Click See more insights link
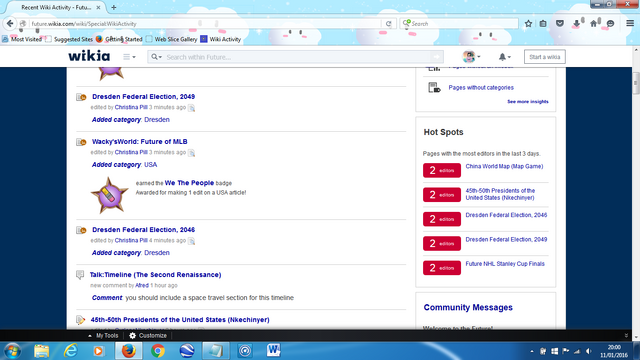Viewport: 640px width, 360px height. (528, 102)
